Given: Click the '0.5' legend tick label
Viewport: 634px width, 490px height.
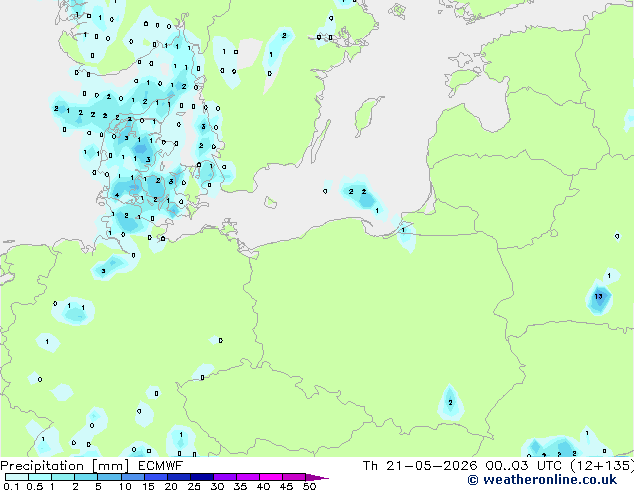Looking at the screenshot, I should [34, 486].
